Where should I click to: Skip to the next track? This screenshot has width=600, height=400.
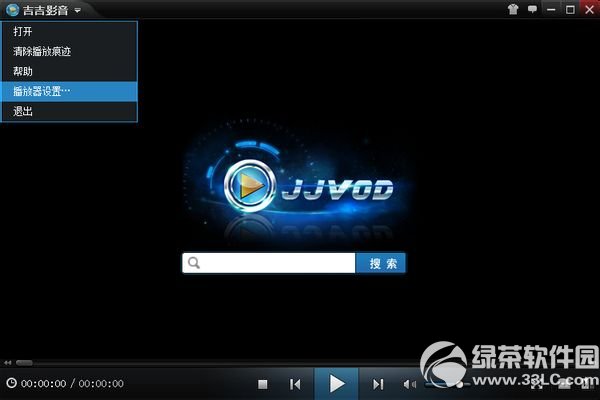click(378, 384)
